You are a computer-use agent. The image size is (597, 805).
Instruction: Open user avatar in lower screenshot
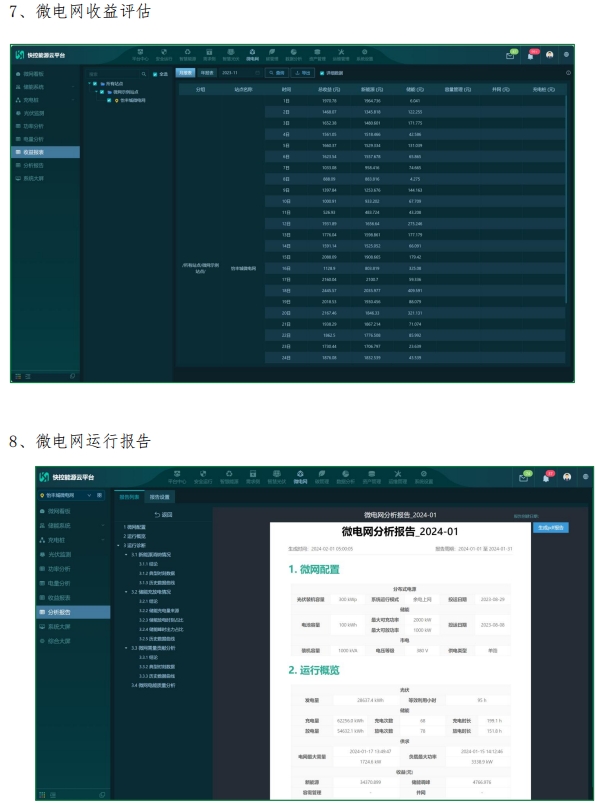point(567,477)
